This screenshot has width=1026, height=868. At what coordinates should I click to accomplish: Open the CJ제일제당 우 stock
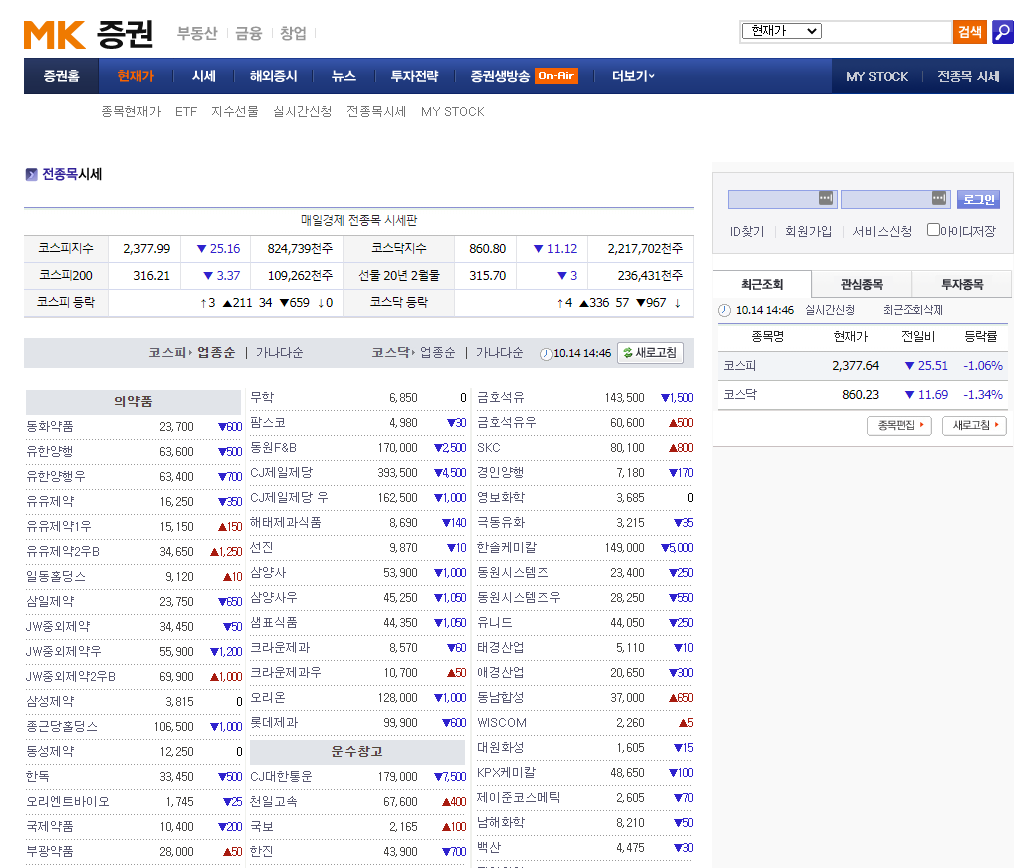point(289,498)
